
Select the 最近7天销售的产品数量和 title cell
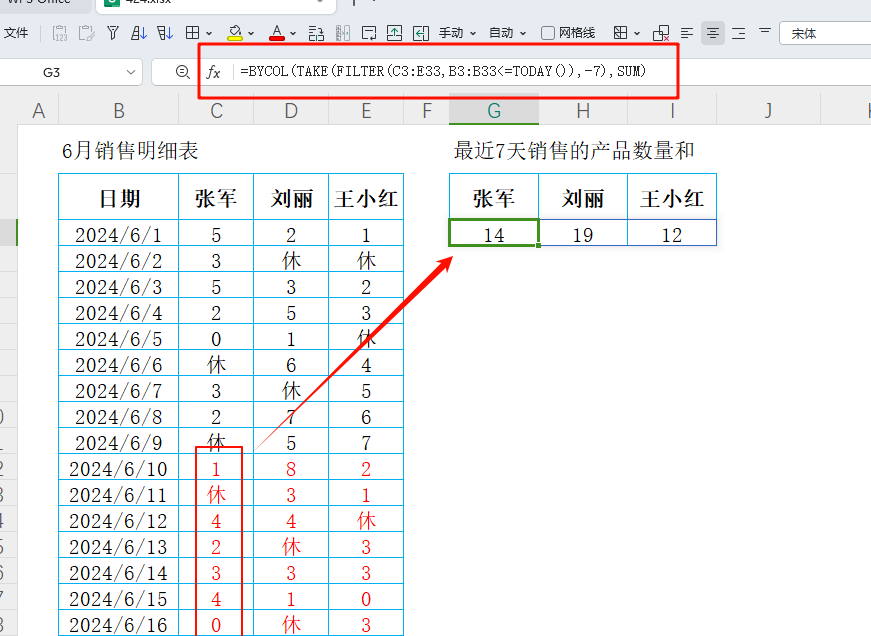click(574, 151)
